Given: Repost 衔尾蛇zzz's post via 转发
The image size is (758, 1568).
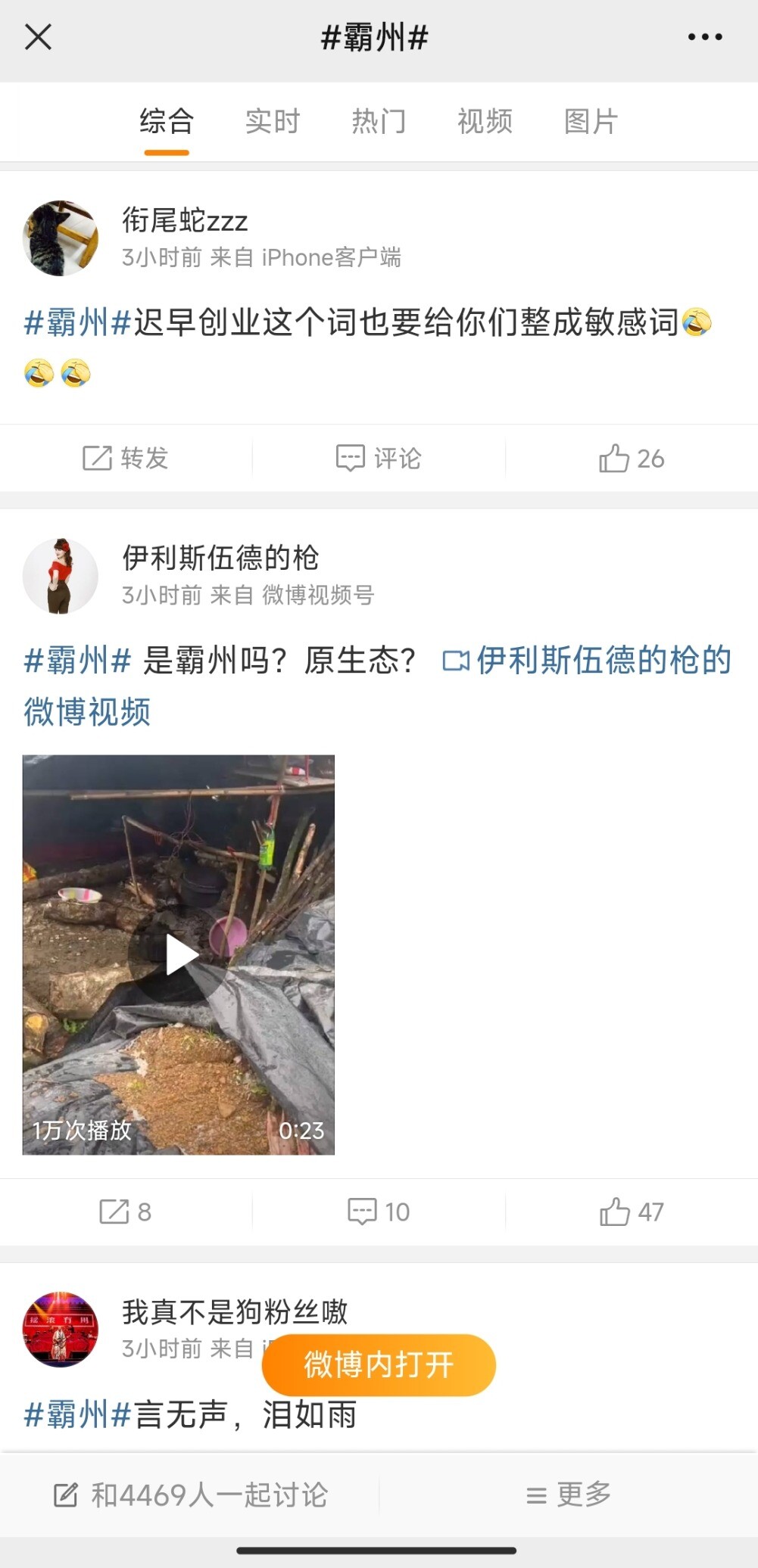Looking at the screenshot, I should [126, 458].
